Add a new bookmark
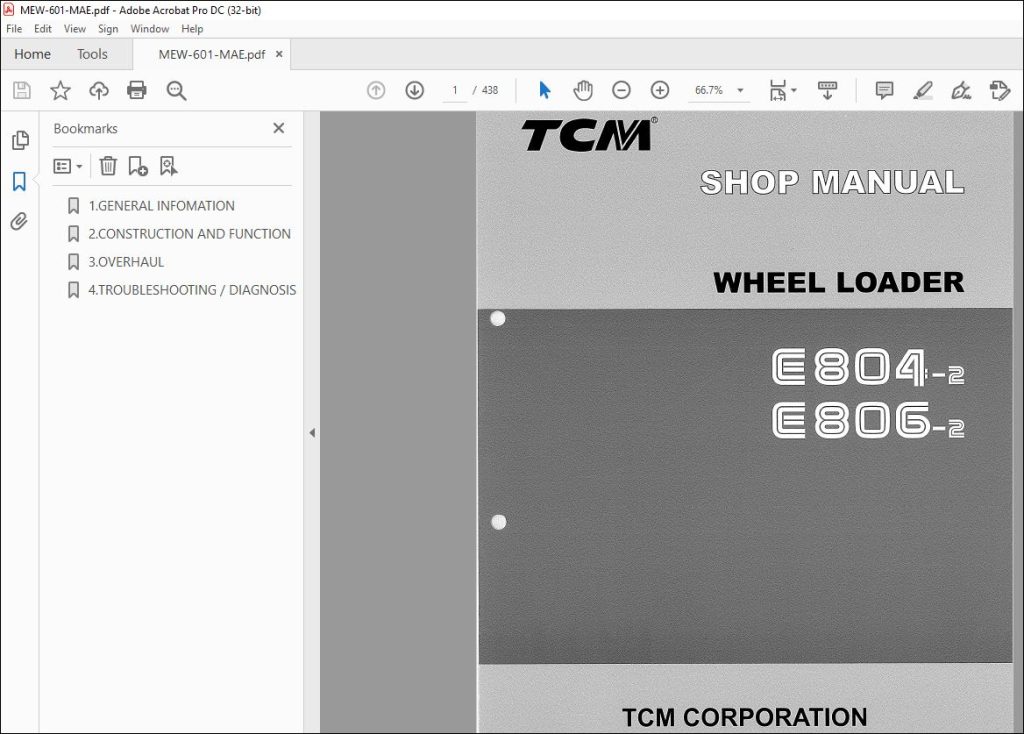This screenshot has width=1024, height=734. [x=138, y=166]
